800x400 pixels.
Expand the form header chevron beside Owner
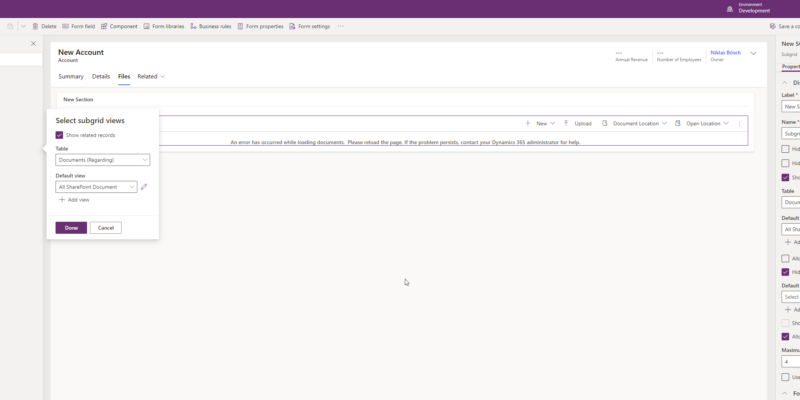pos(753,53)
